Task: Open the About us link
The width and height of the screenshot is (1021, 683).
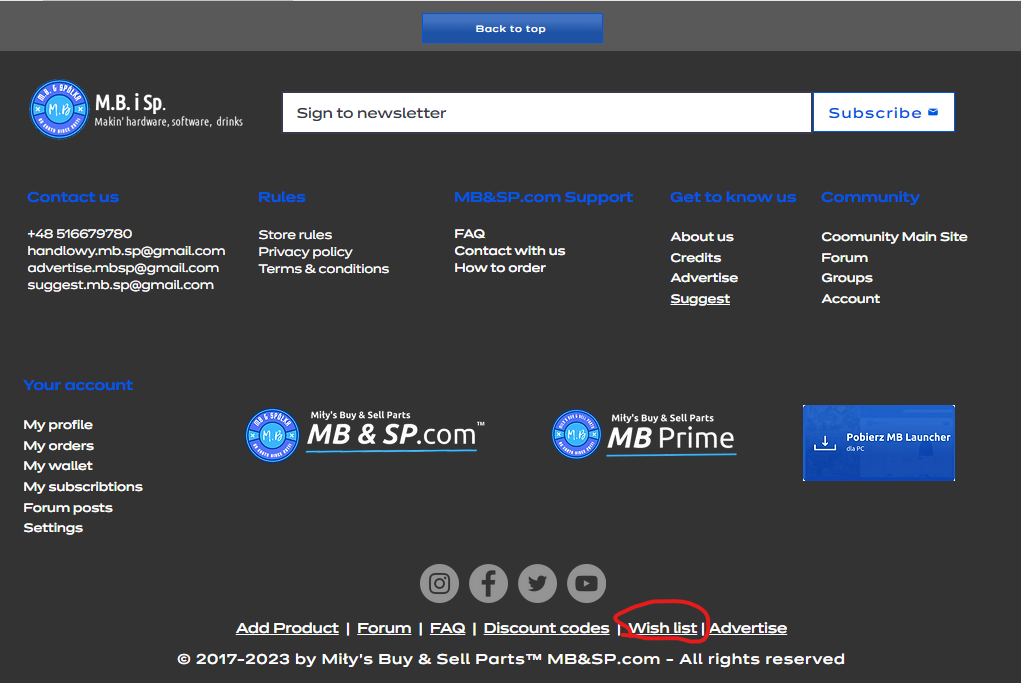Action: click(702, 237)
